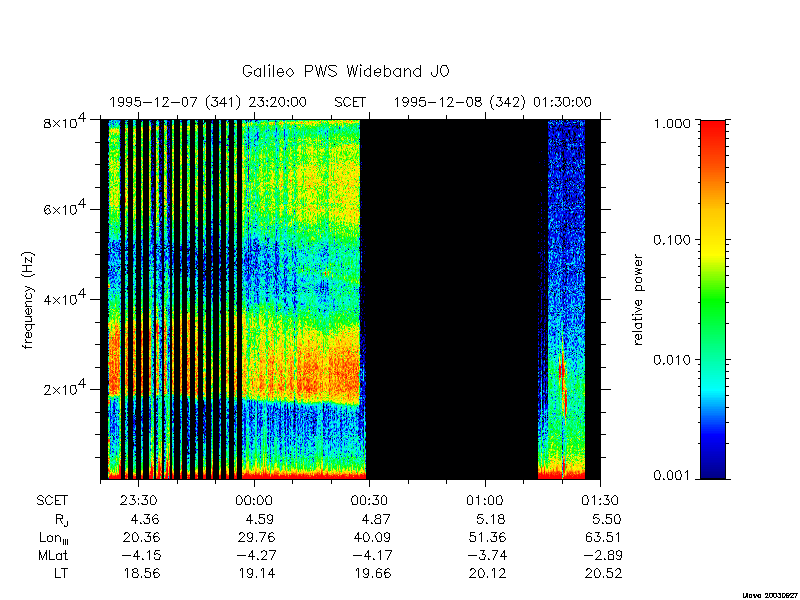Select R_J value 4.87
800x600 pixels.
pos(376,519)
